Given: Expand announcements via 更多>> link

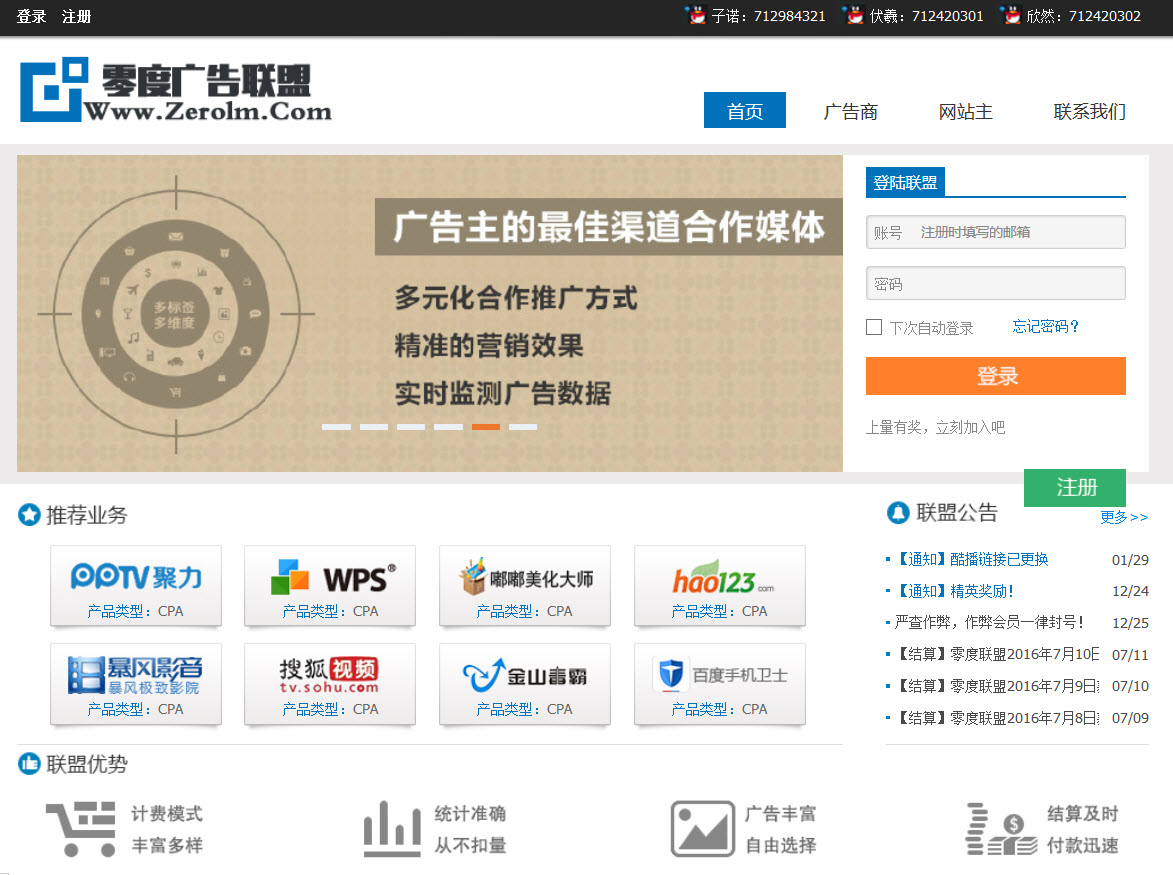Looking at the screenshot, I should (x=1124, y=517).
